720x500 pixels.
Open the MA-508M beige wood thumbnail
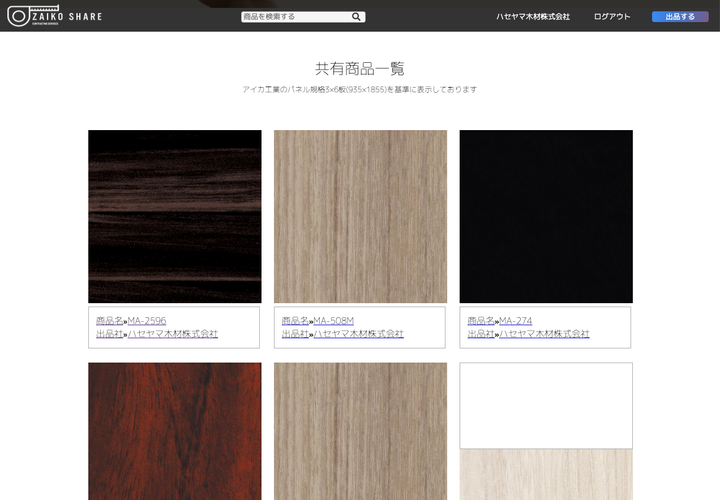(x=360, y=216)
